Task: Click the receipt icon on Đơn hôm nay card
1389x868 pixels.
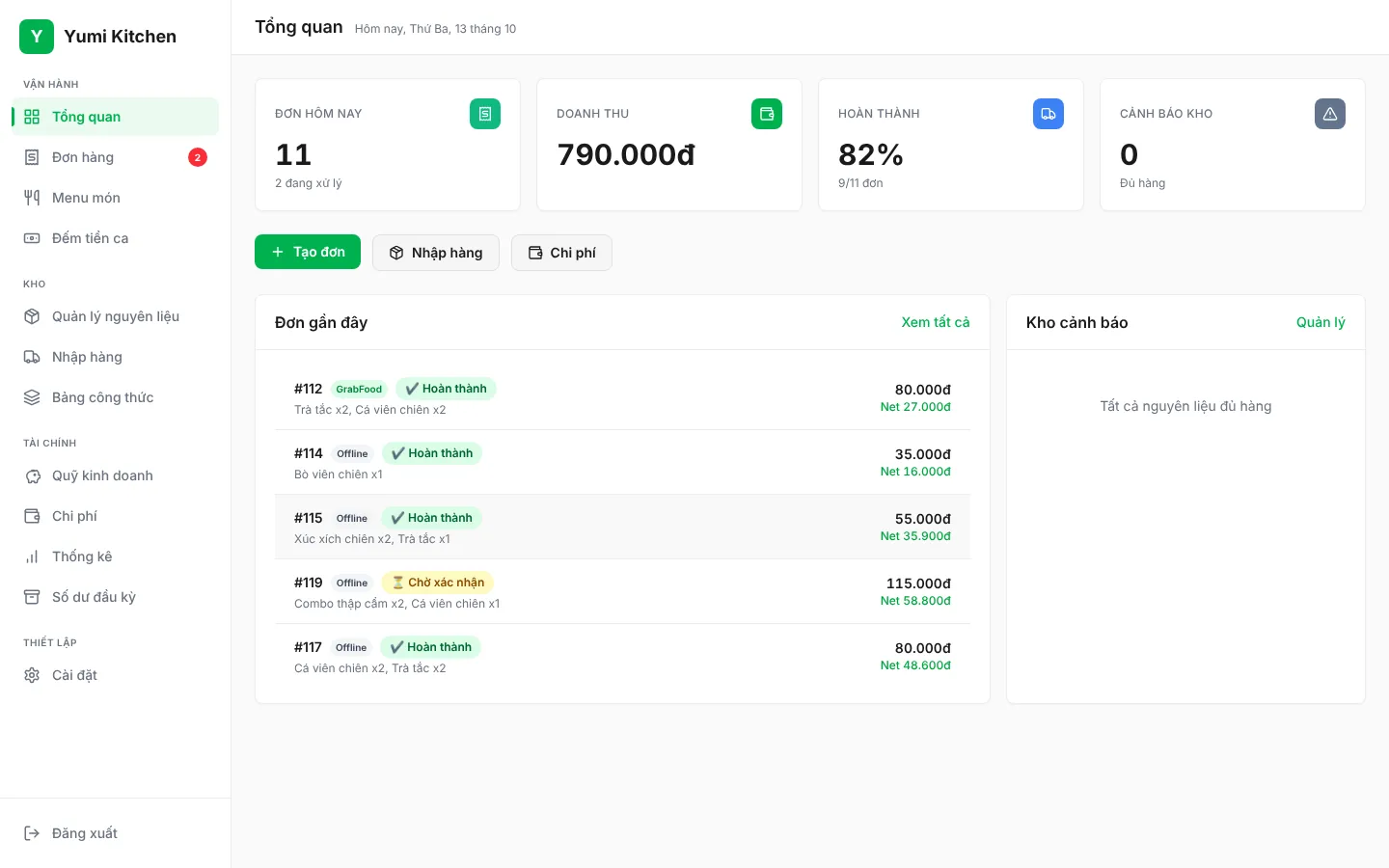Action: pyautogui.click(x=485, y=114)
